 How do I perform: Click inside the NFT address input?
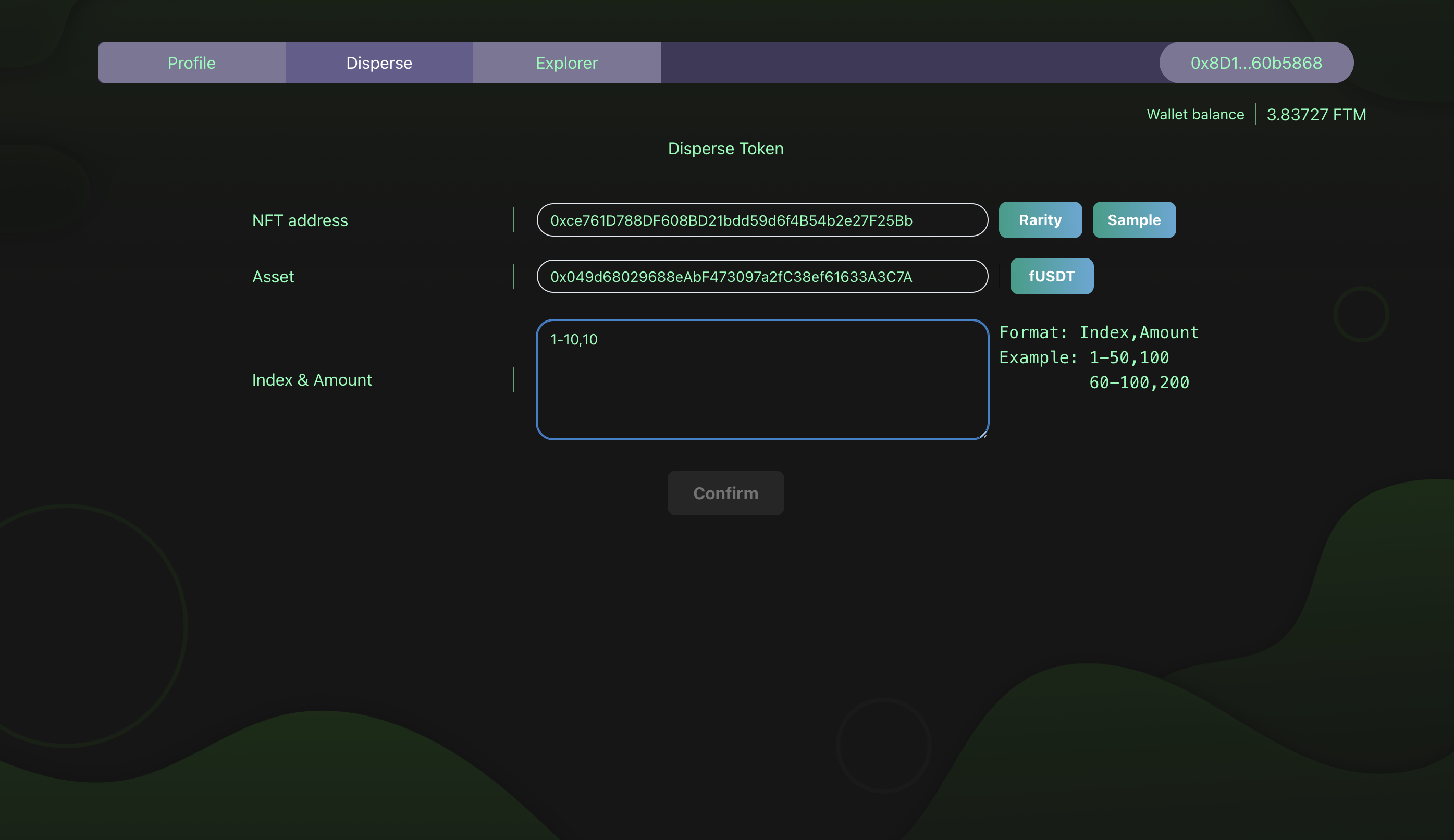tap(761, 220)
